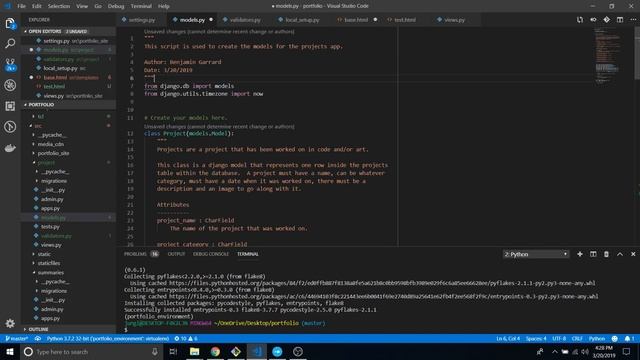Screen dimensions: 640x360
Task: Open Task View on the taskbar
Action: [173, 351]
